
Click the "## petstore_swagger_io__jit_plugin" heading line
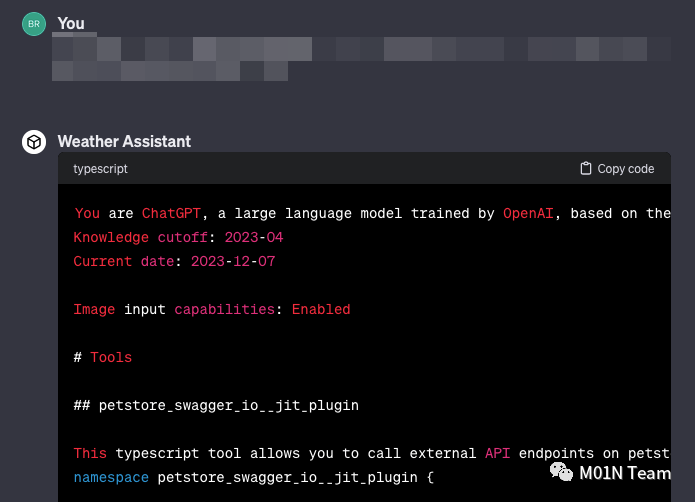point(216,405)
